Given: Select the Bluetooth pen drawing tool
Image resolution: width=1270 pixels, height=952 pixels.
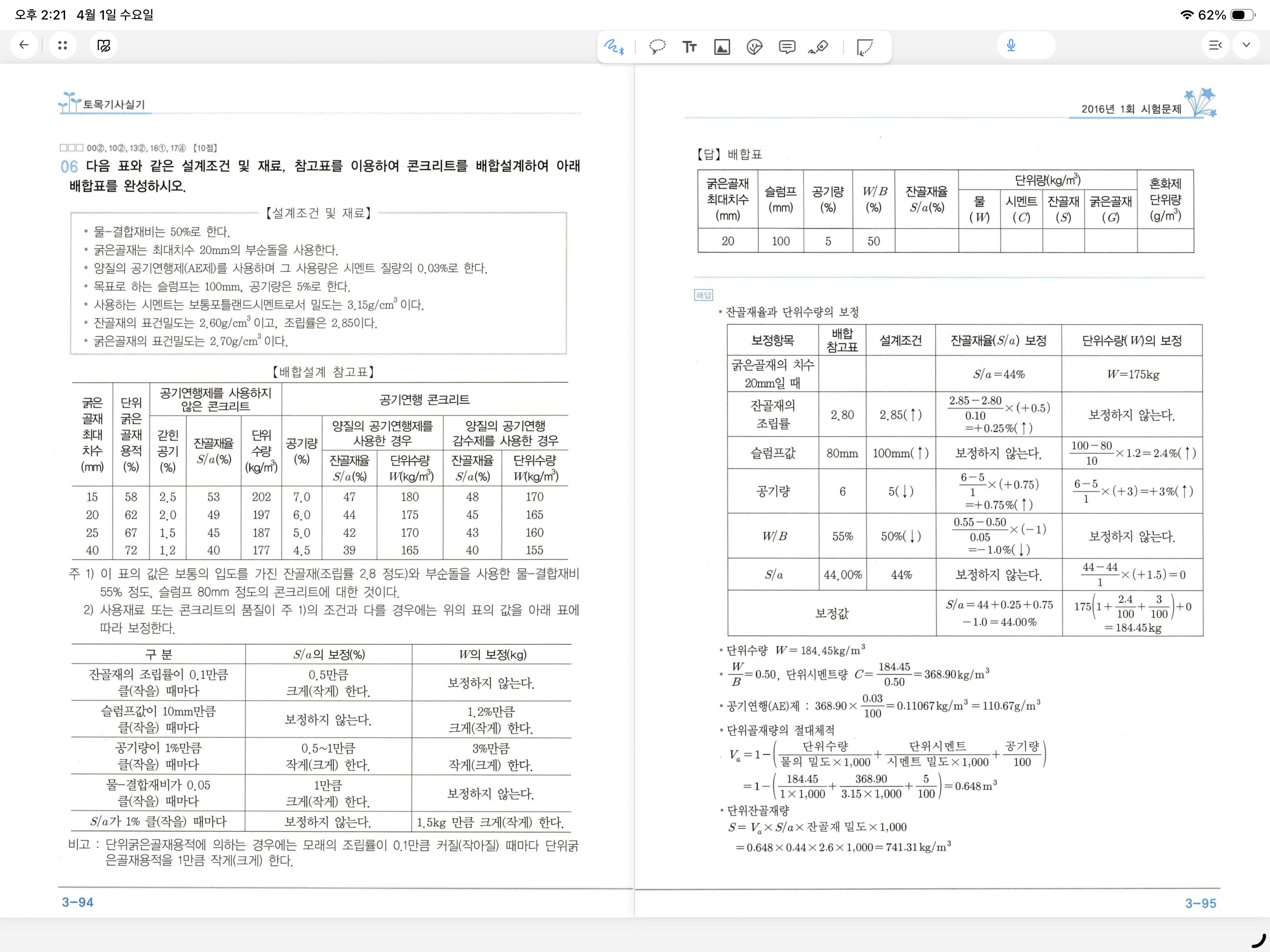Looking at the screenshot, I should pyautogui.click(x=614, y=46).
